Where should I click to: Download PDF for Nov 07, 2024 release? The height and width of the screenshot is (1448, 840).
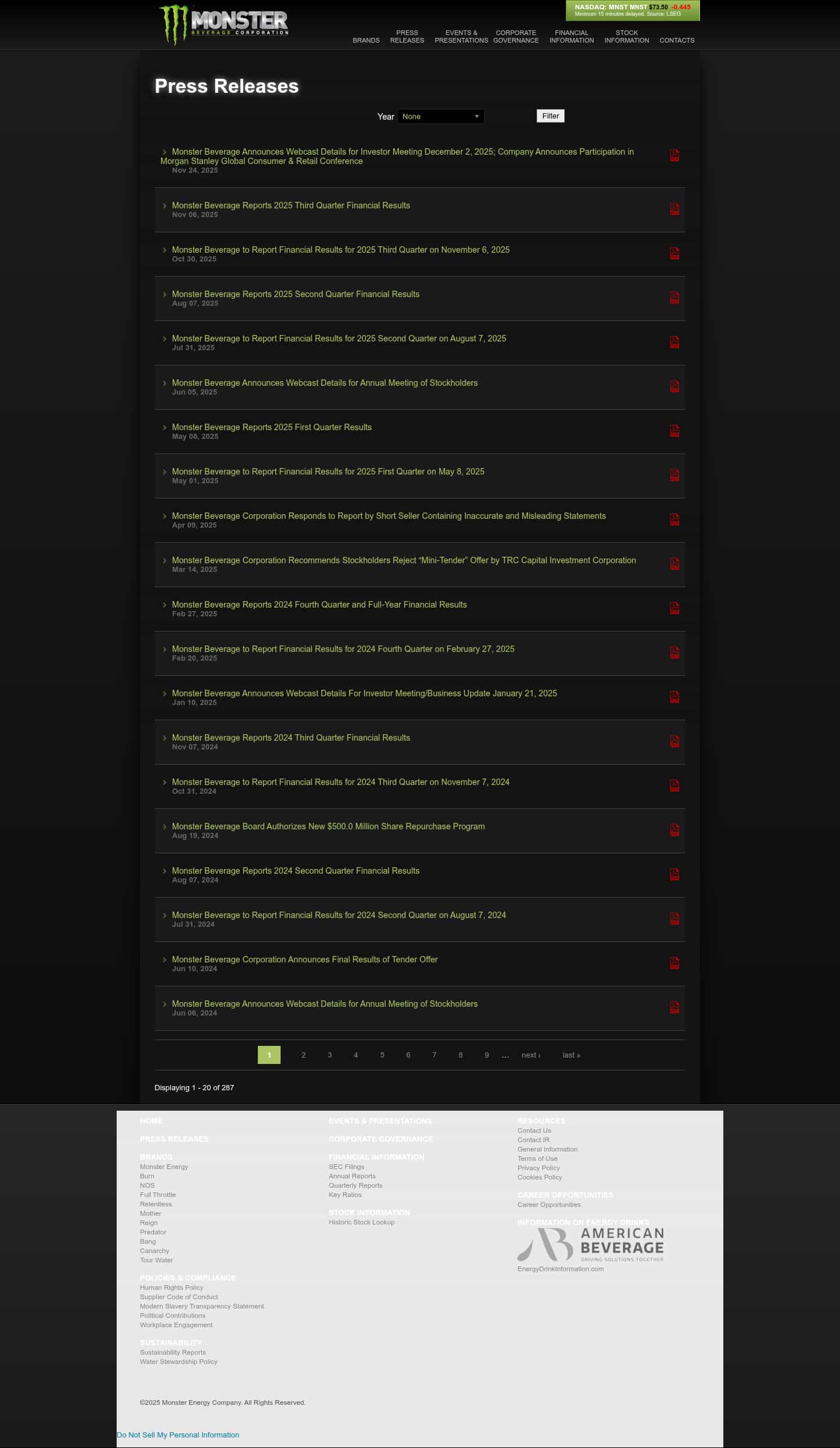674,741
